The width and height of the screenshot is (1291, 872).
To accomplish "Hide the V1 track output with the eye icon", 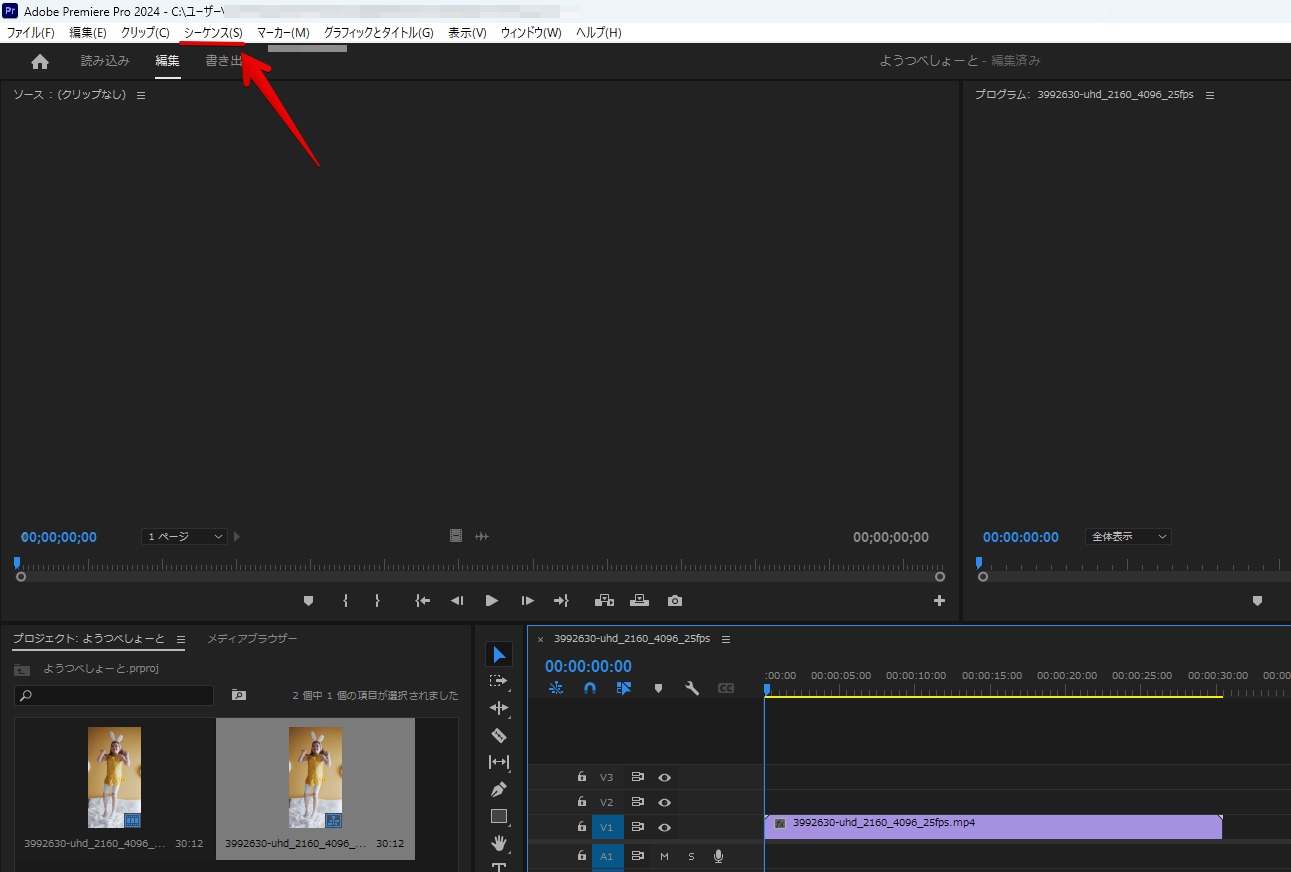I will [663, 827].
